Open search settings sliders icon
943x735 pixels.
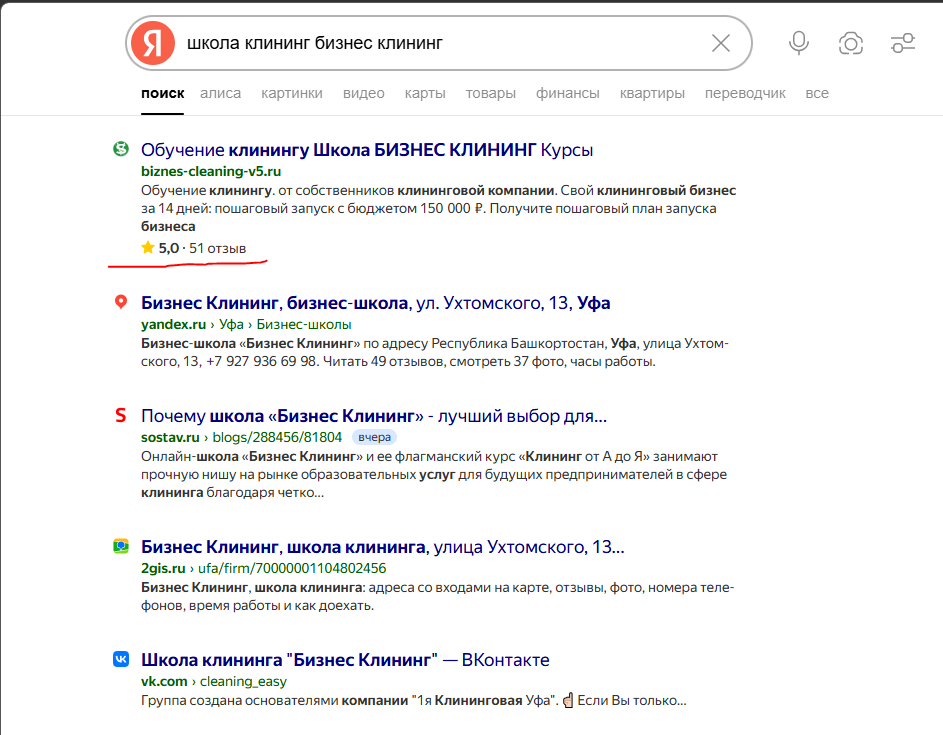pyautogui.click(x=903, y=43)
